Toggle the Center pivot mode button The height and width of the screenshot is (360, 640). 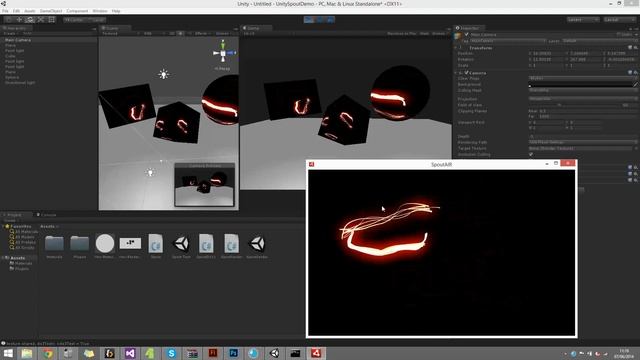(x=74, y=20)
